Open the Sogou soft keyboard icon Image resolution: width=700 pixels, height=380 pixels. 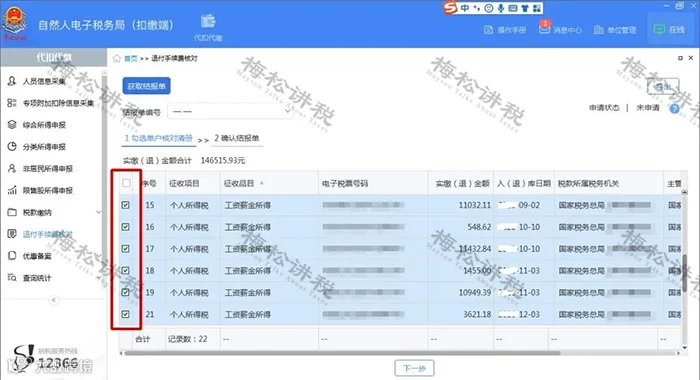coord(513,8)
